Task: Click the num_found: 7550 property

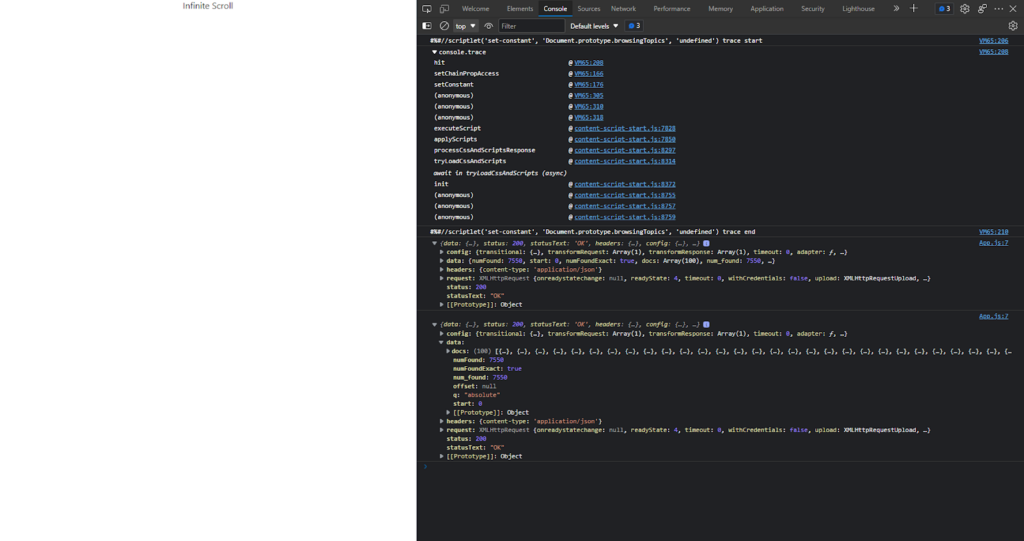Action: click(480, 378)
